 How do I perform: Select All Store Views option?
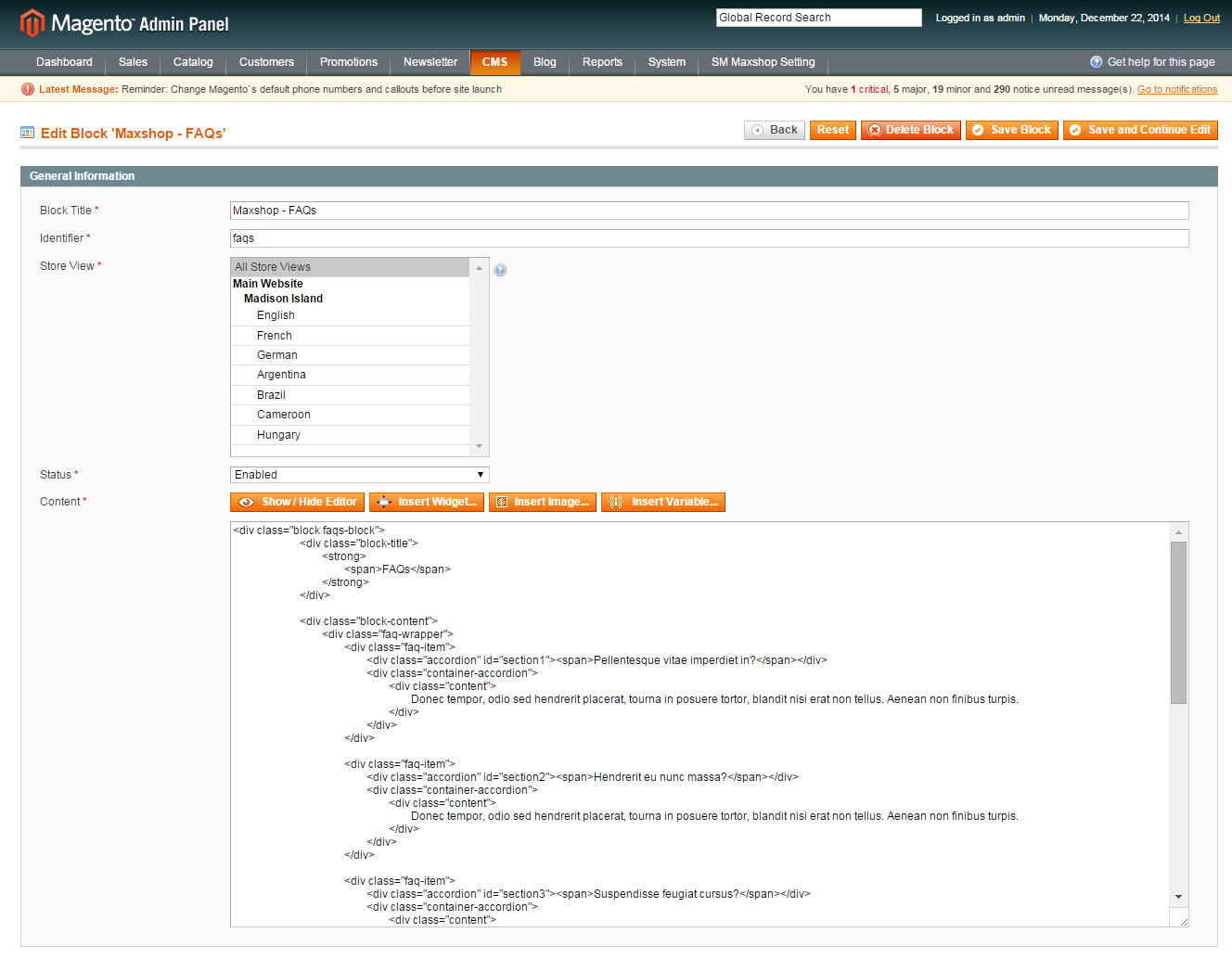coord(350,267)
